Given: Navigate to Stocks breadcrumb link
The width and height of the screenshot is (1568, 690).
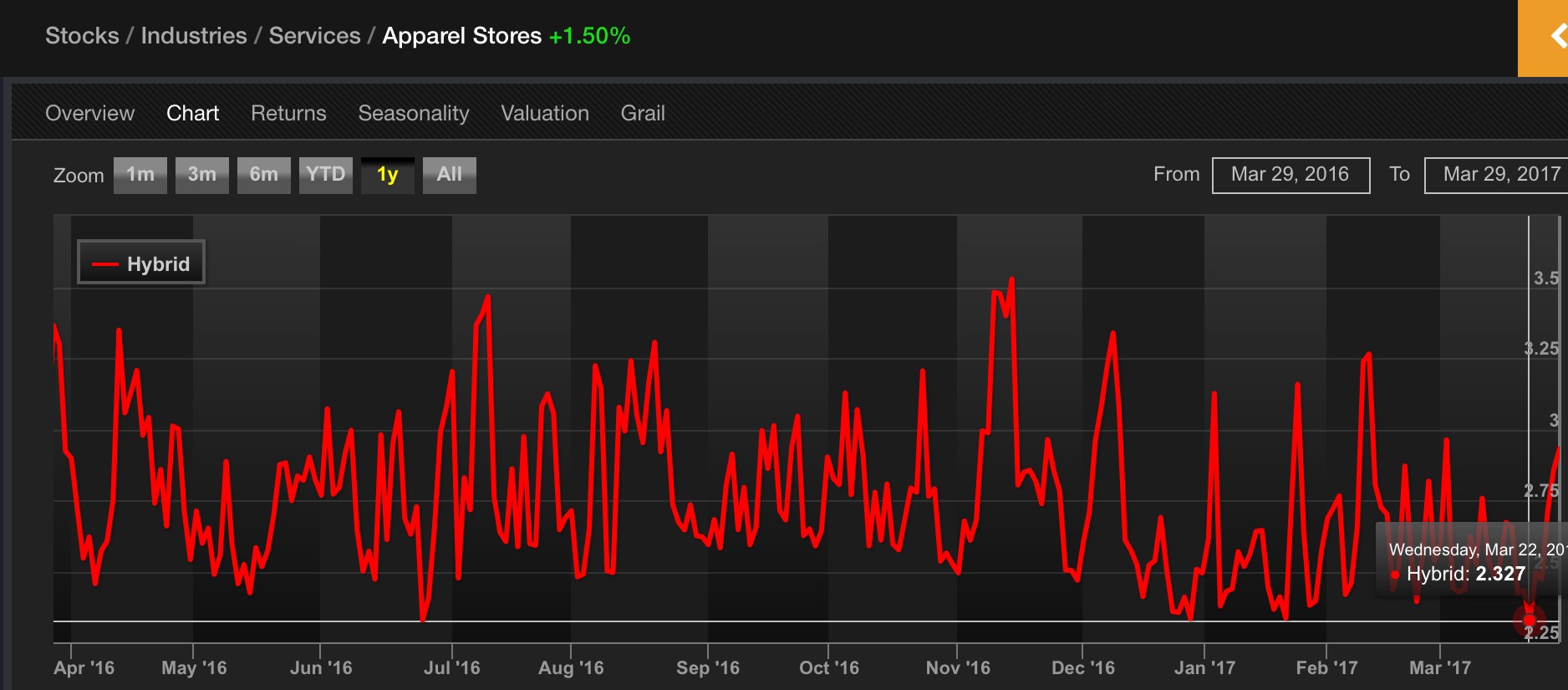Looking at the screenshot, I should click(82, 36).
